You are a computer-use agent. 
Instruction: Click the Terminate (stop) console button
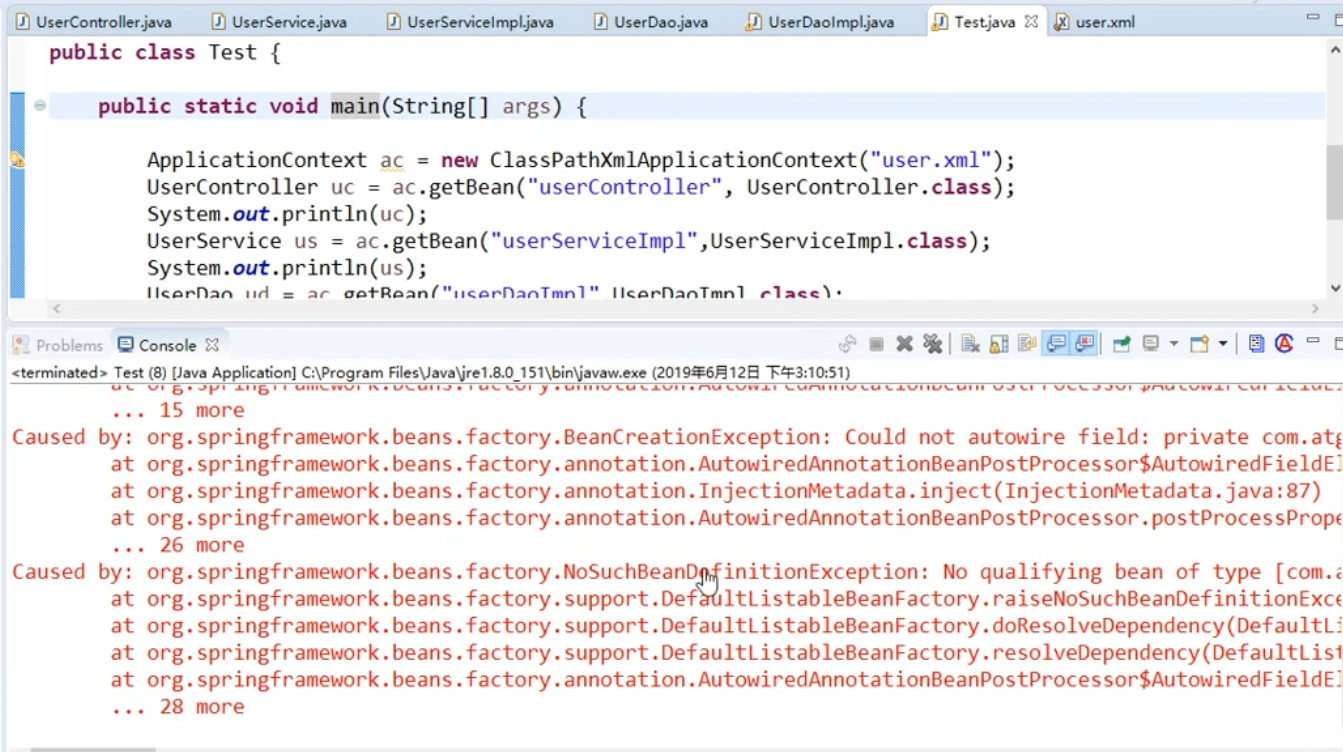tap(876, 344)
